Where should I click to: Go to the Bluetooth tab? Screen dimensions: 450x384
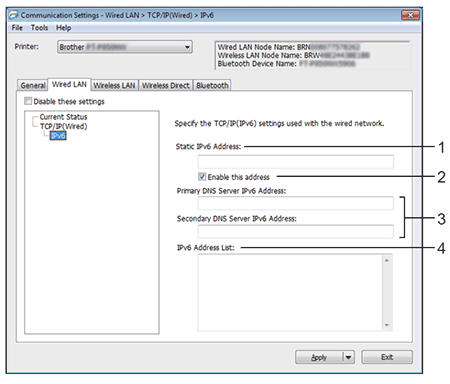coord(212,85)
